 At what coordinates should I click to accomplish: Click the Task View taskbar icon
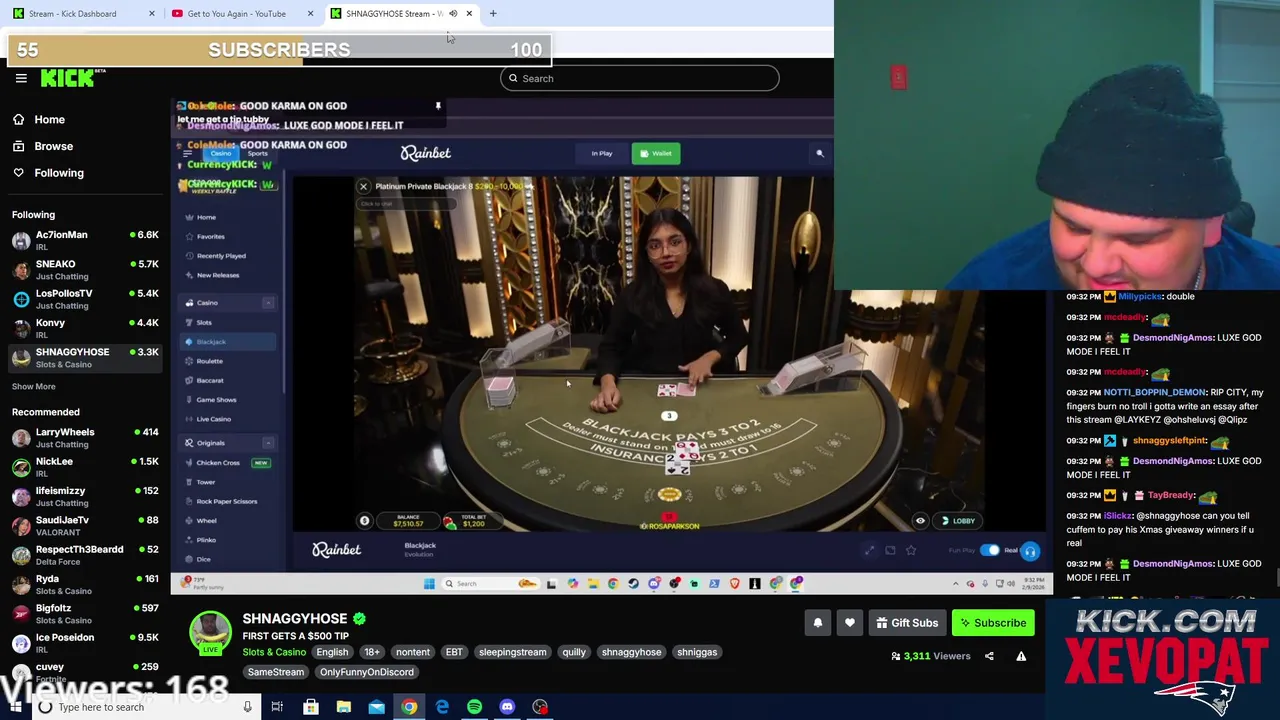(x=277, y=707)
